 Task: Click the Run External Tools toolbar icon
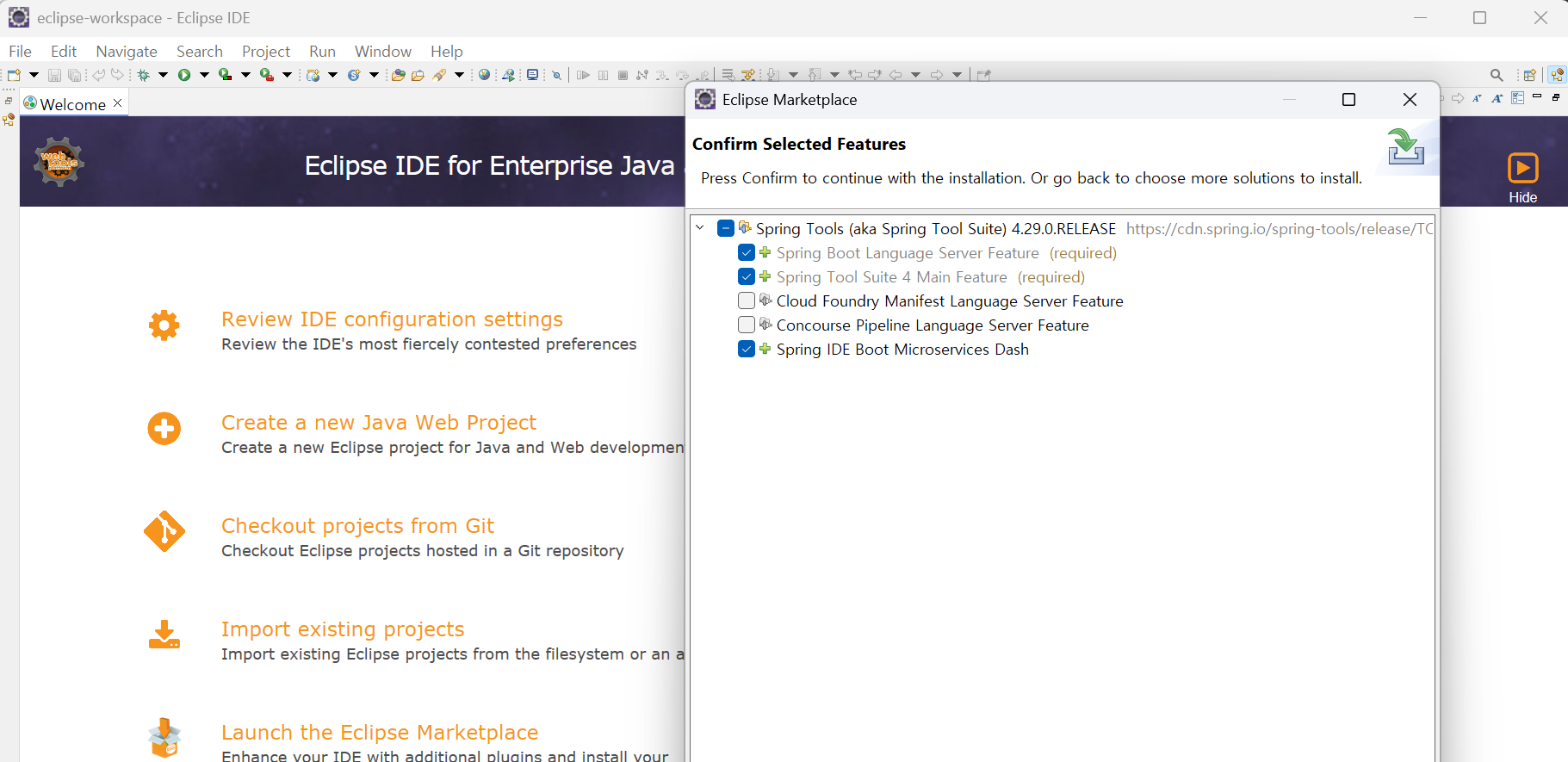pos(267,75)
